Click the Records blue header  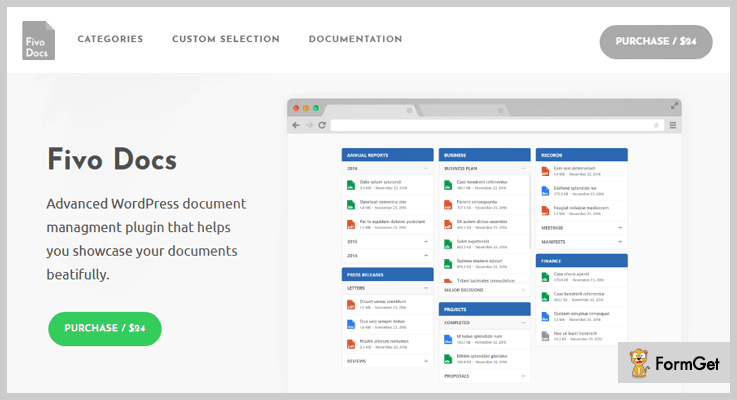coord(582,155)
